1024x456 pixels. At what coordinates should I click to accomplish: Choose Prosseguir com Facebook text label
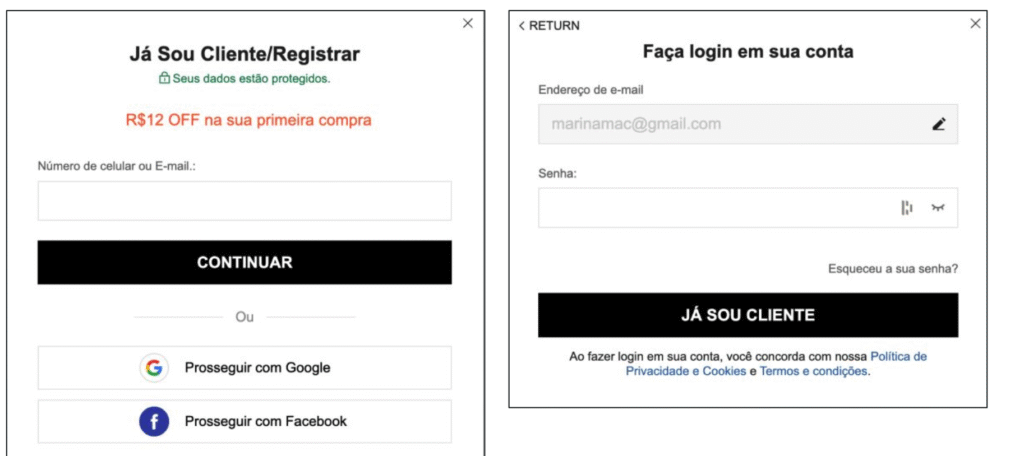[266, 421]
